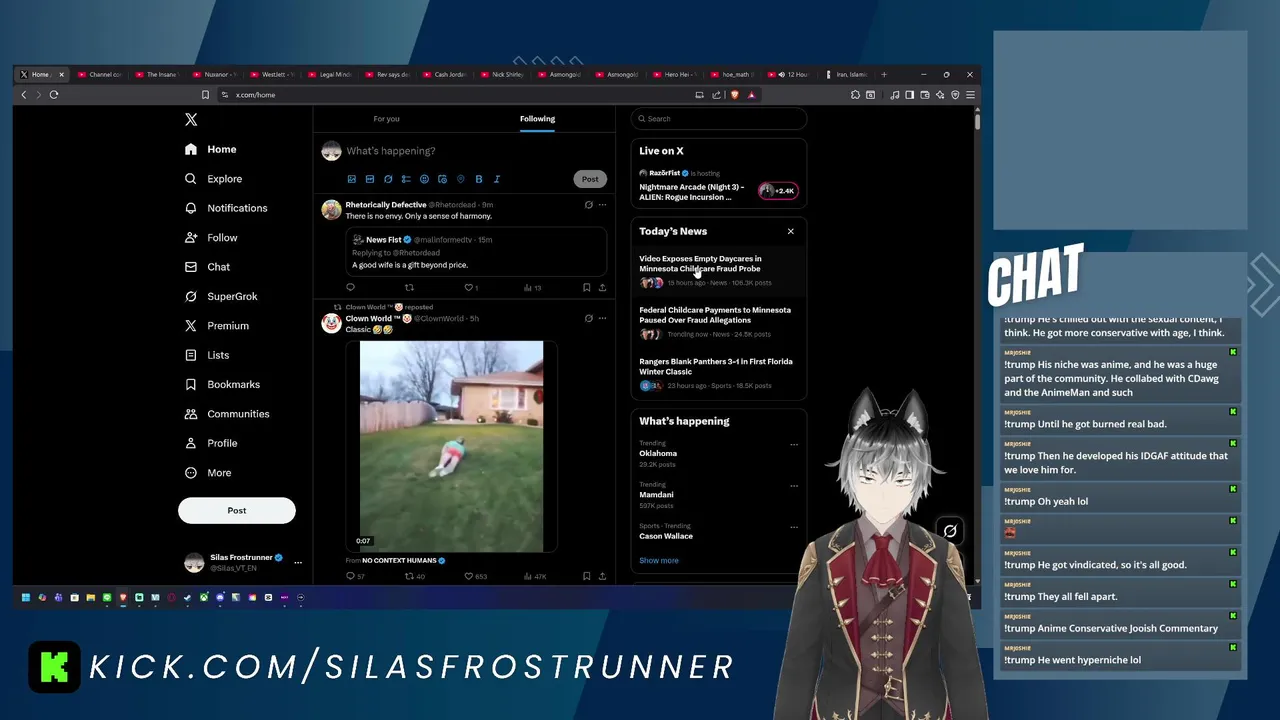Open Bookmarks in the sidebar
Screen dimensions: 1280x720
pyautogui.click(x=222, y=385)
